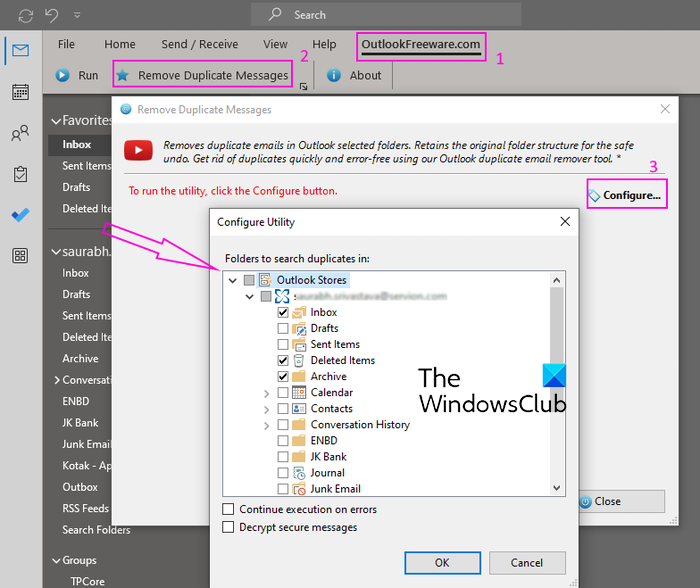Collapse the Favorites folder group
The height and width of the screenshot is (588, 700).
[x=56, y=121]
